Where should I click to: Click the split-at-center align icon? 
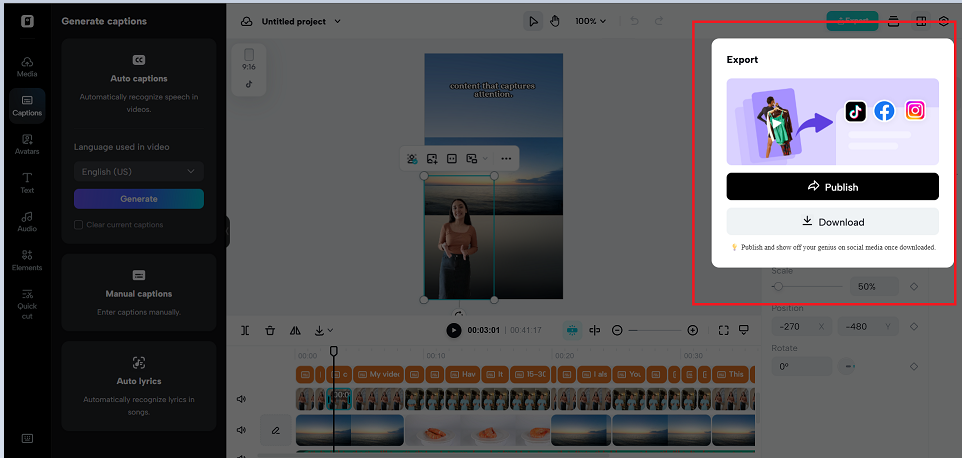(x=595, y=330)
